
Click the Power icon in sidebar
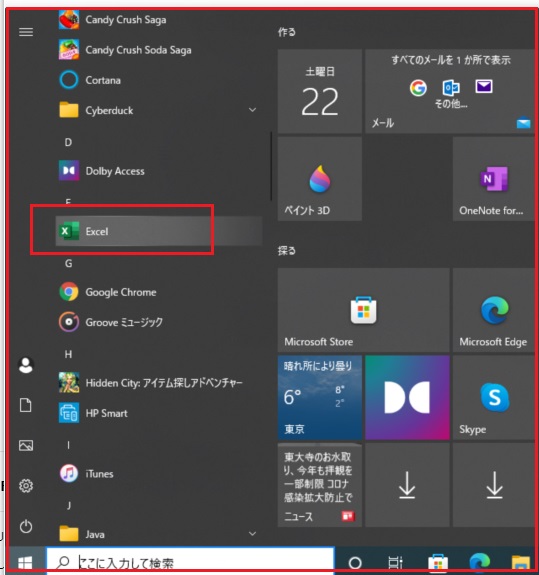click(x=26, y=526)
